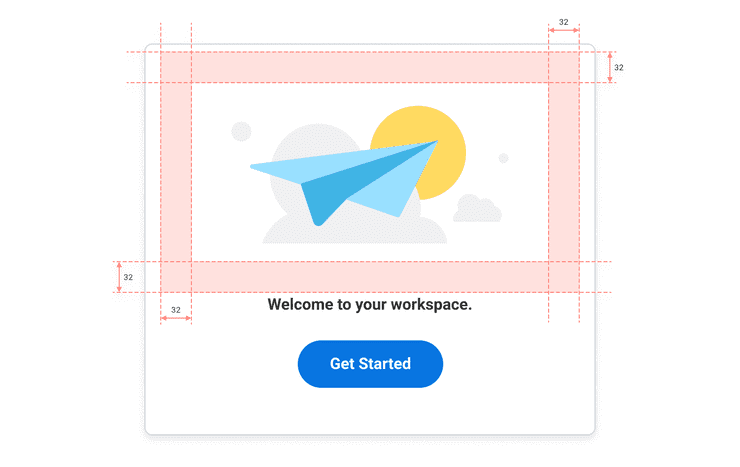
Task: Click the pink right padding band
Action: (564, 172)
